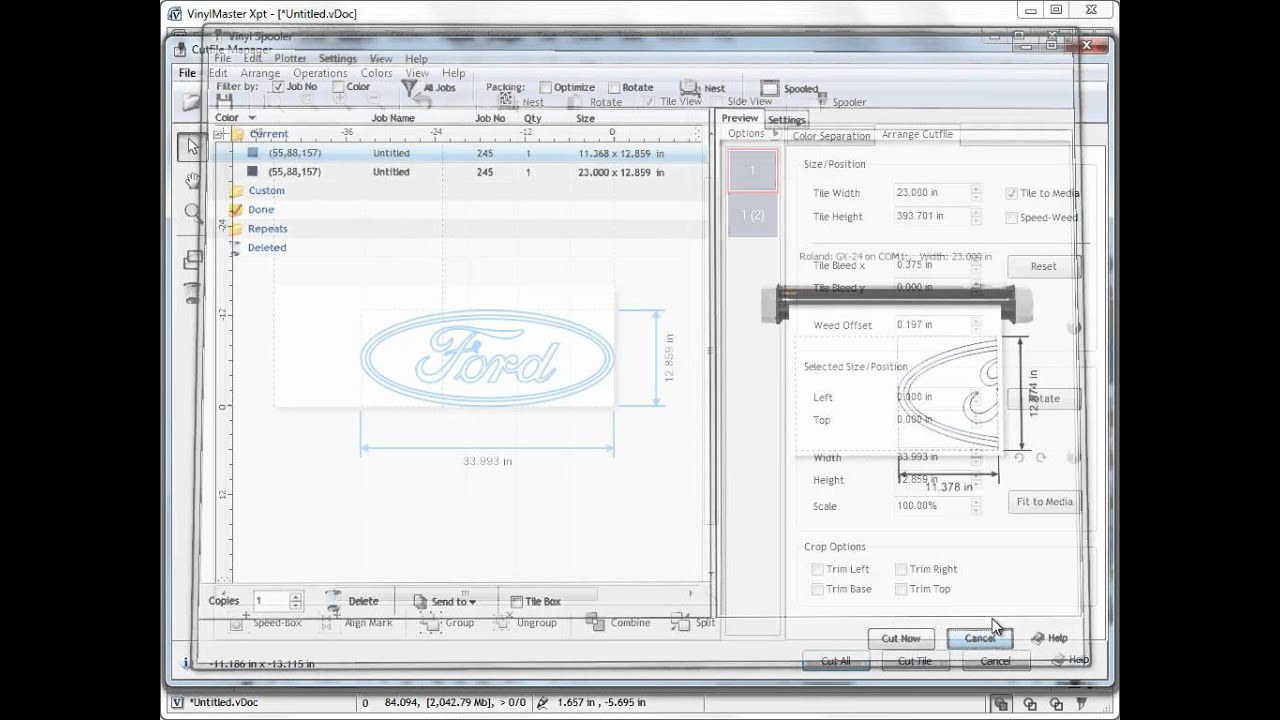The width and height of the screenshot is (1280, 720).
Task: Toggle the Job No filter checkbox
Action: pos(278,87)
